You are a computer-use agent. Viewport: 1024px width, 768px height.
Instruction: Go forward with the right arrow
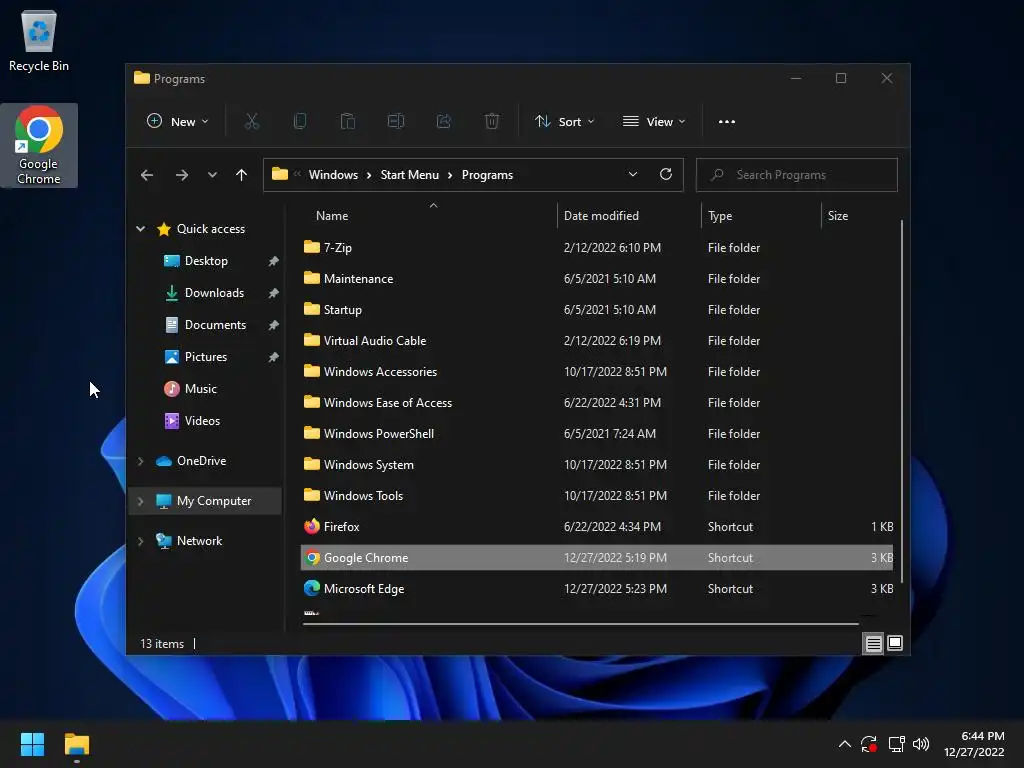182,175
